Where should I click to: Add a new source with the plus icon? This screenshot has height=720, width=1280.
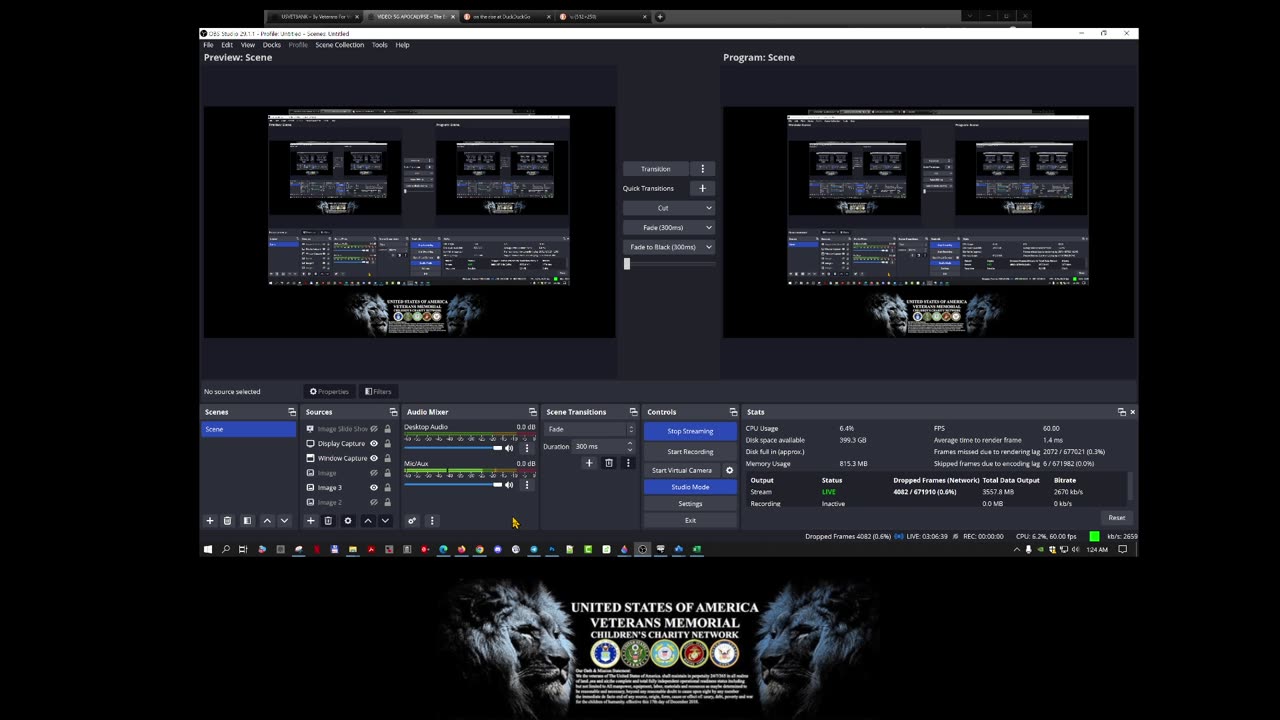click(310, 521)
